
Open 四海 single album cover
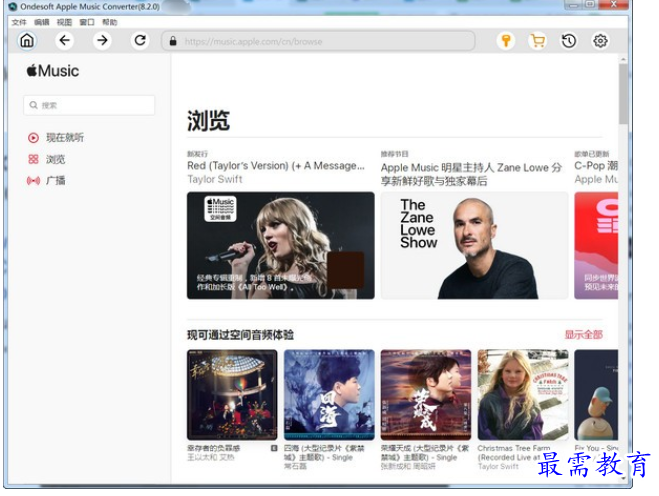click(329, 395)
